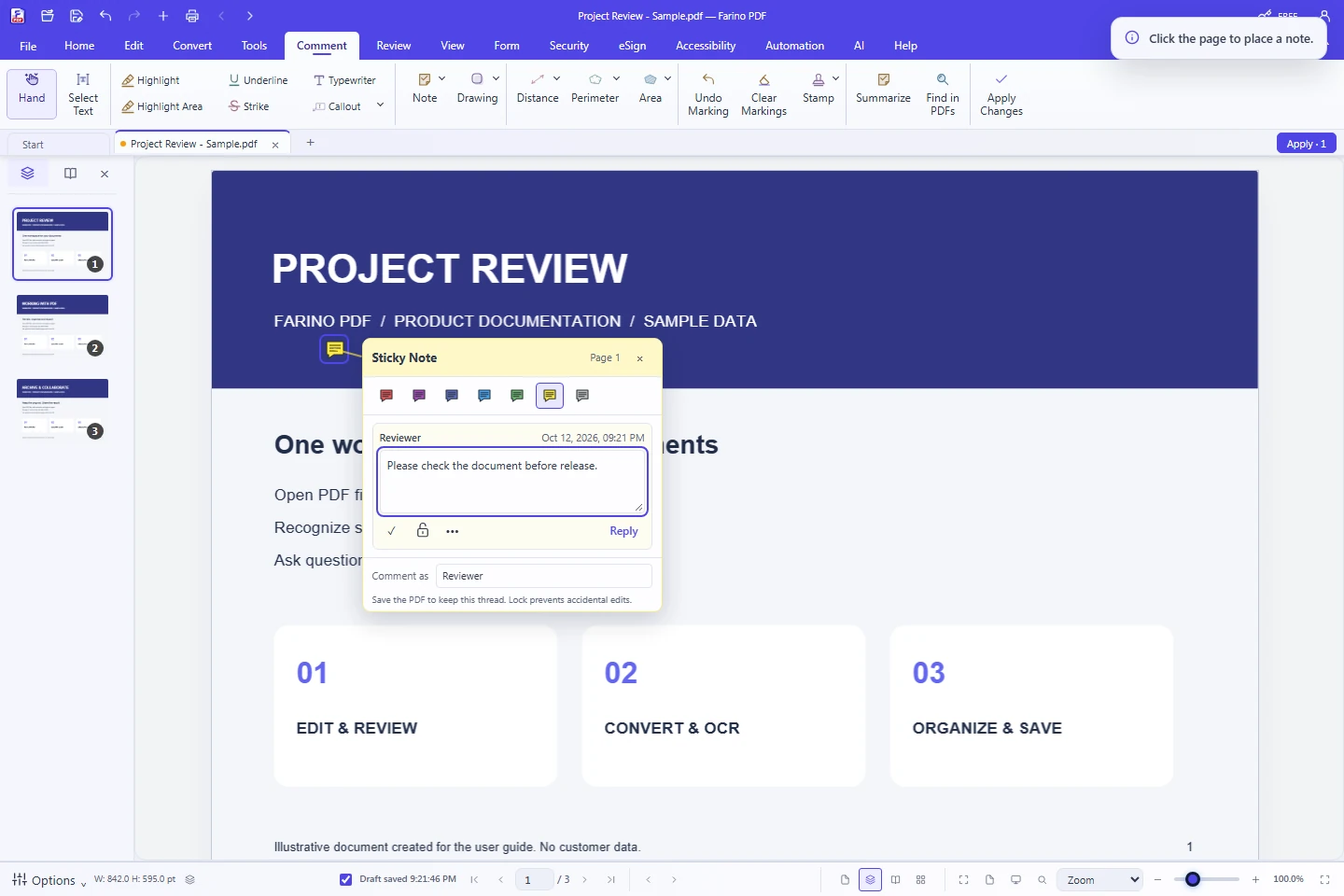1344x896 pixels.
Task: Click the print icon in title bar
Action: pyautogui.click(x=192, y=16)
